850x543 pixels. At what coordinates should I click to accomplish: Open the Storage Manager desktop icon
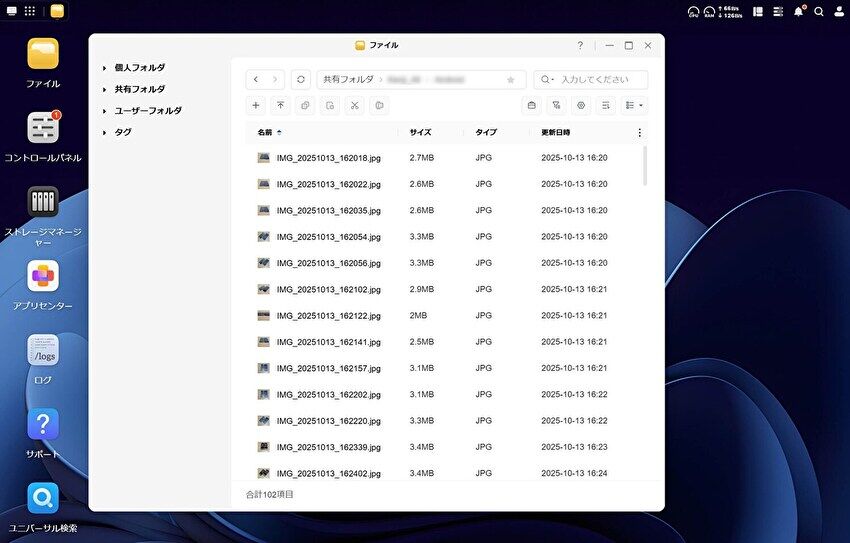pyautogui.click(x=42, y=203)
